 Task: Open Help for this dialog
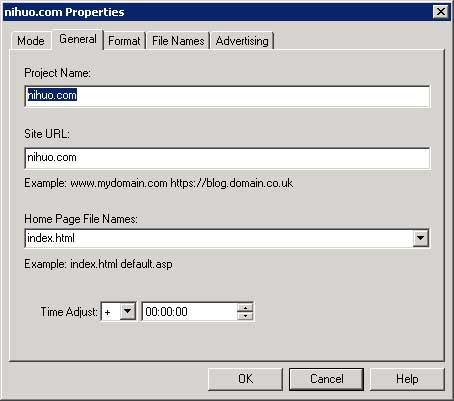(407, 379)
